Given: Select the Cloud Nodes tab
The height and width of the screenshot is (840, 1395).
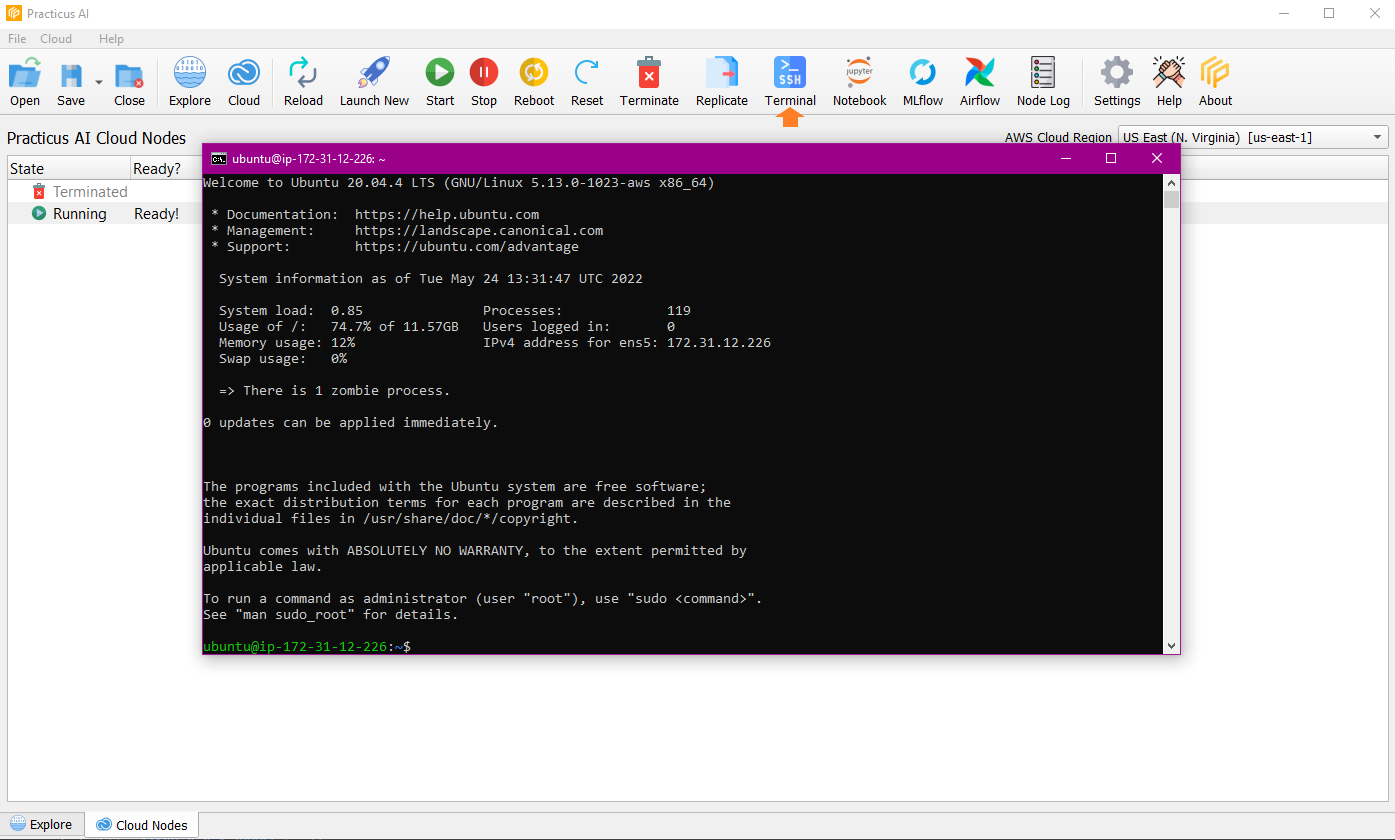Looking at the screenshot, I should [x=141, y=824].
